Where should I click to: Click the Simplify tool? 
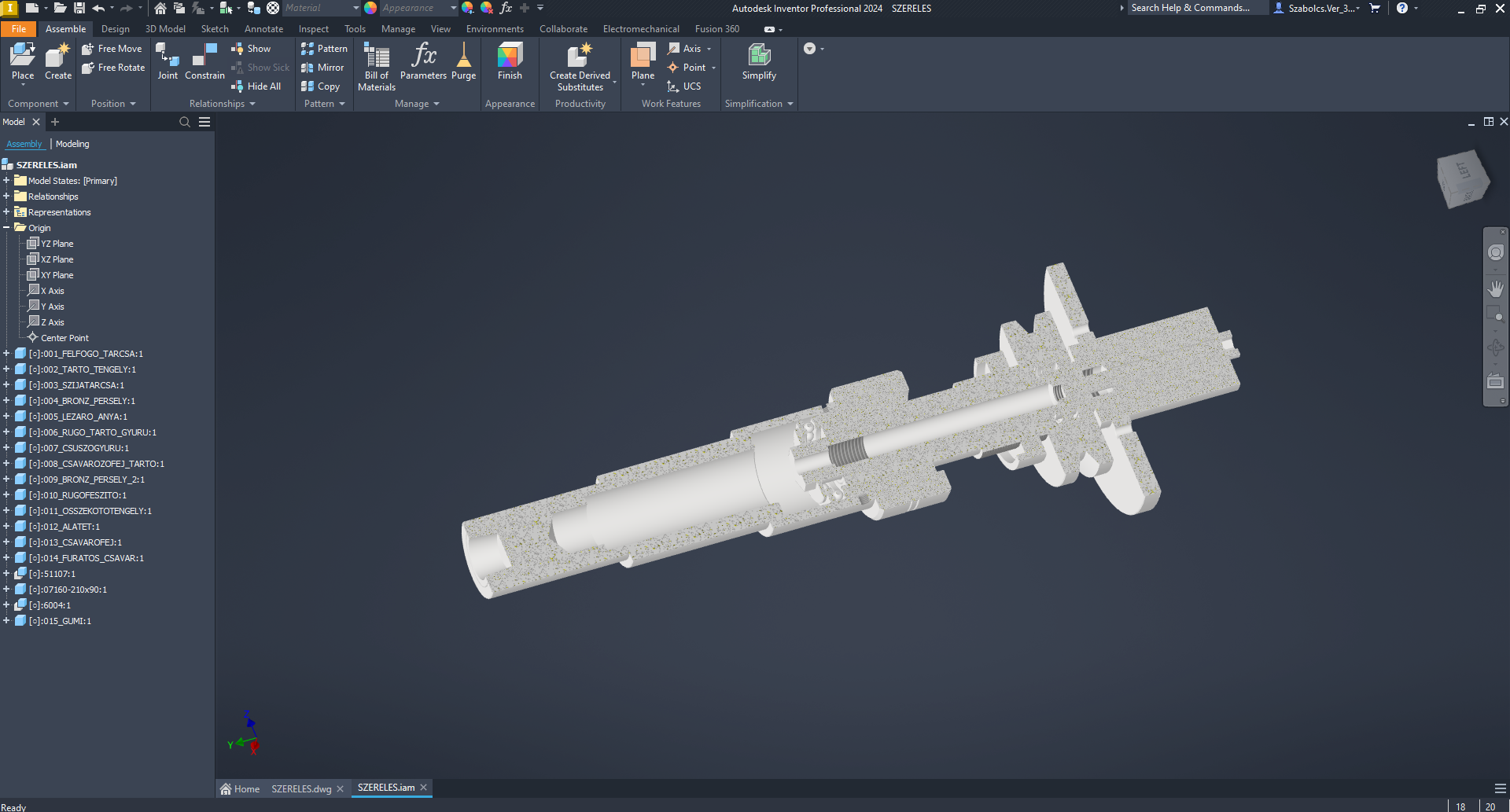click(759, 61)
